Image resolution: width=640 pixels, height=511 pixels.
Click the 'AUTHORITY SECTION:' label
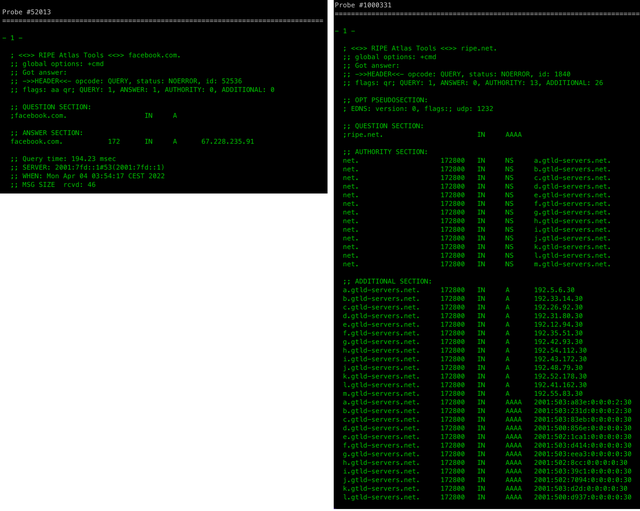pos(385,151)
